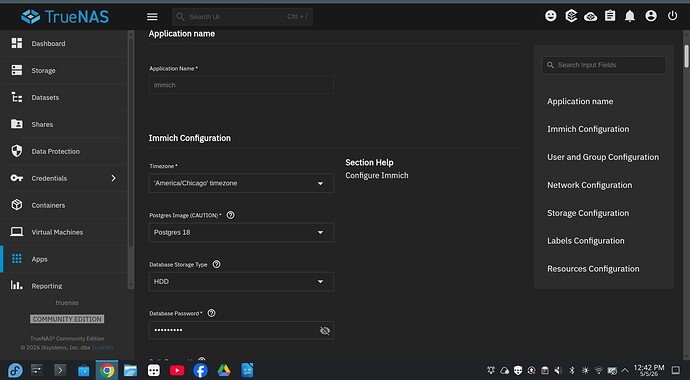Open the user account icon

click(x=651, y=16)
